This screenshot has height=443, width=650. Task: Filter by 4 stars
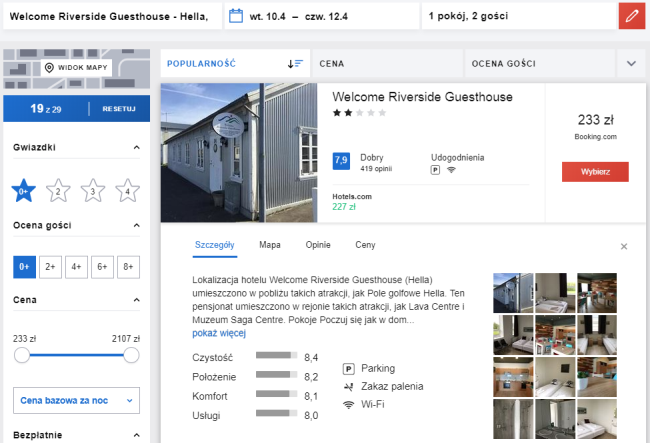point(127,191)
